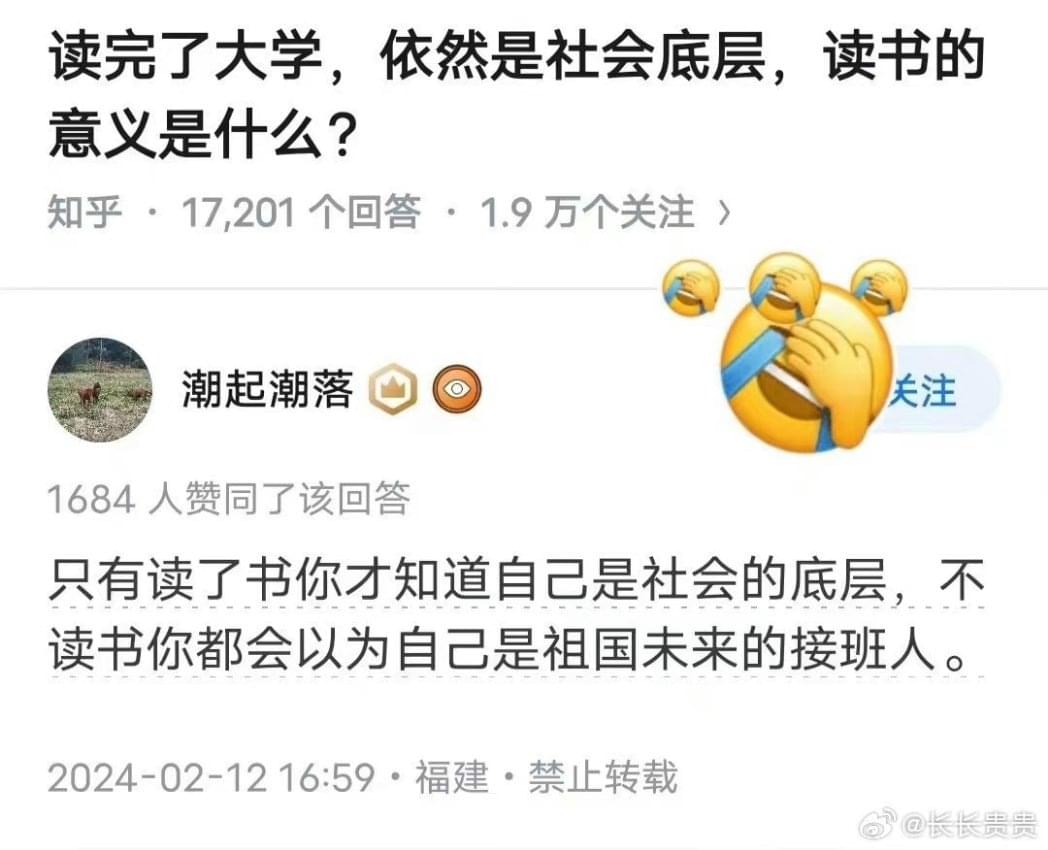
Task: Select the answer line ending 接班人
Action: (508, 649)
